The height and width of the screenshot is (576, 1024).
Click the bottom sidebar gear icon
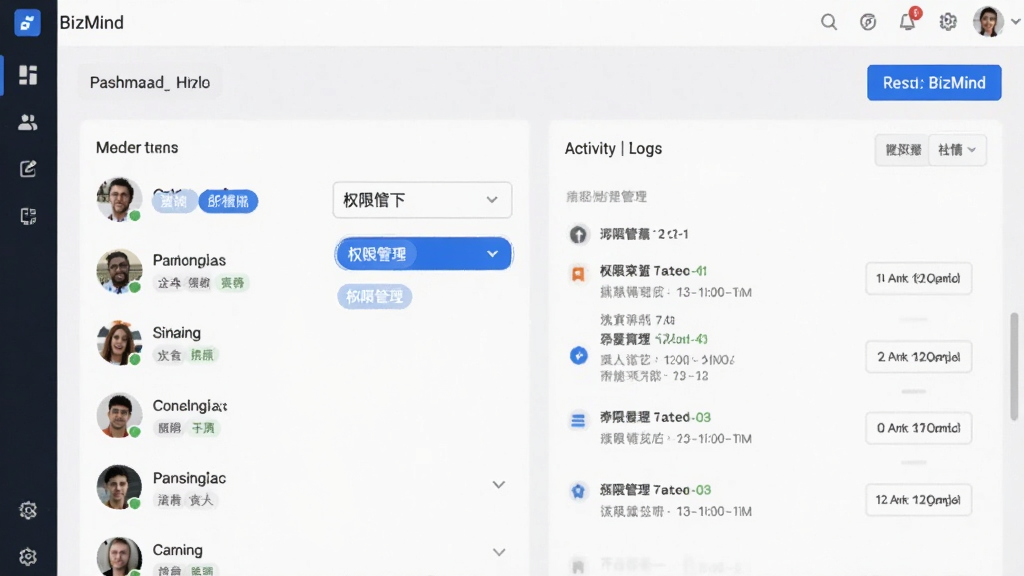click(x=27, y=556)
